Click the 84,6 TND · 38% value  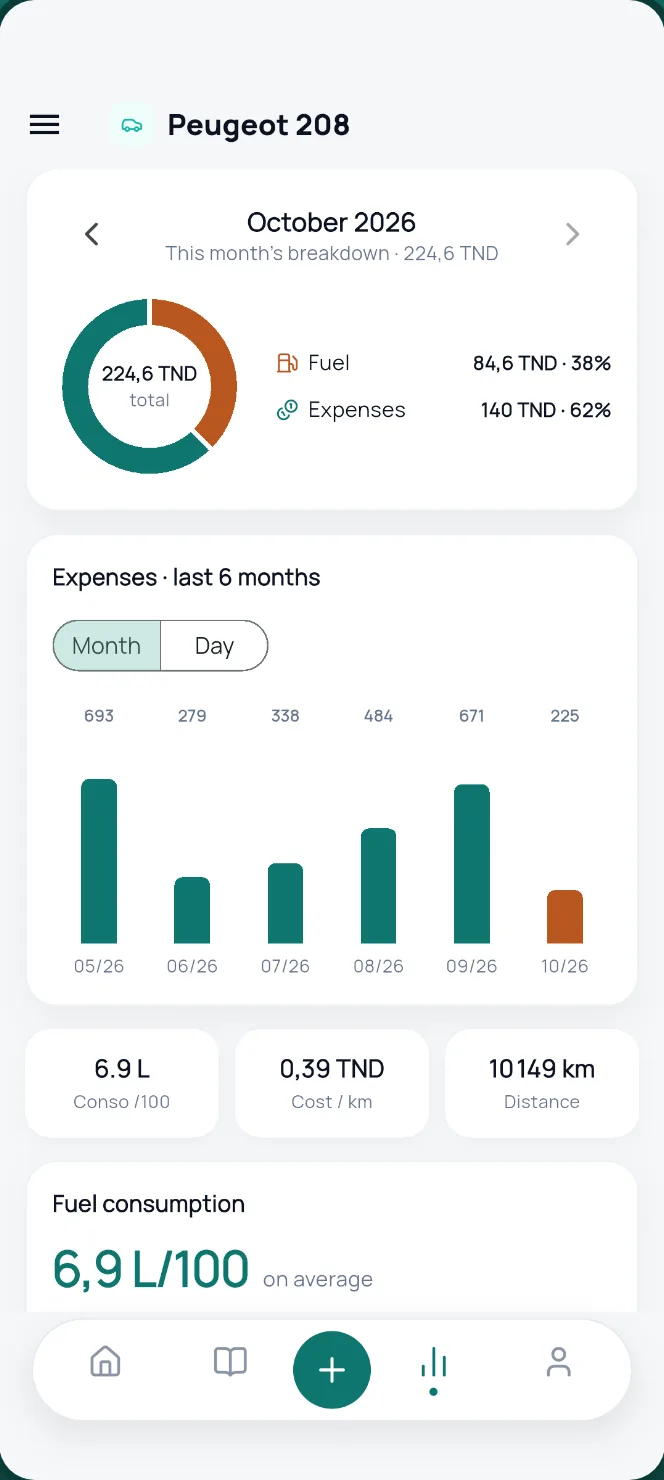(542, 363)
